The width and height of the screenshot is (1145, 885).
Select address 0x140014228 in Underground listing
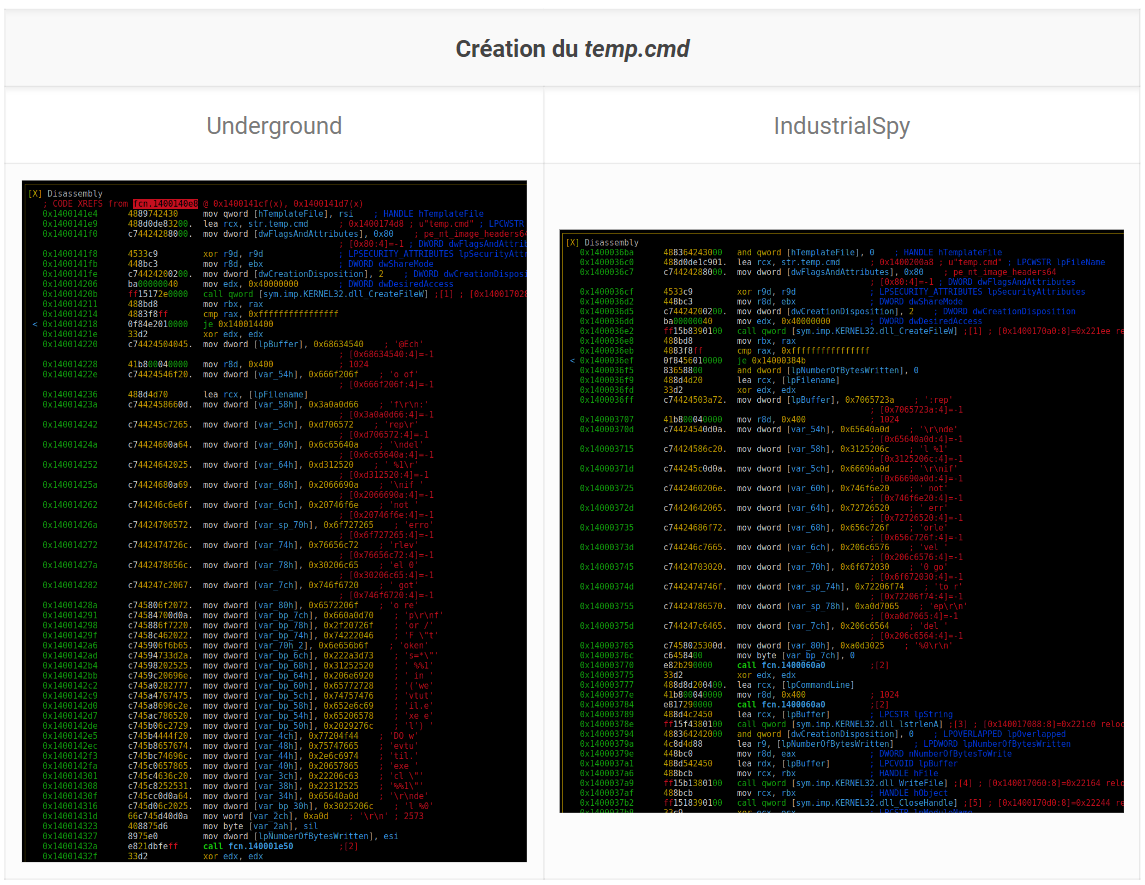click(69, 364)
